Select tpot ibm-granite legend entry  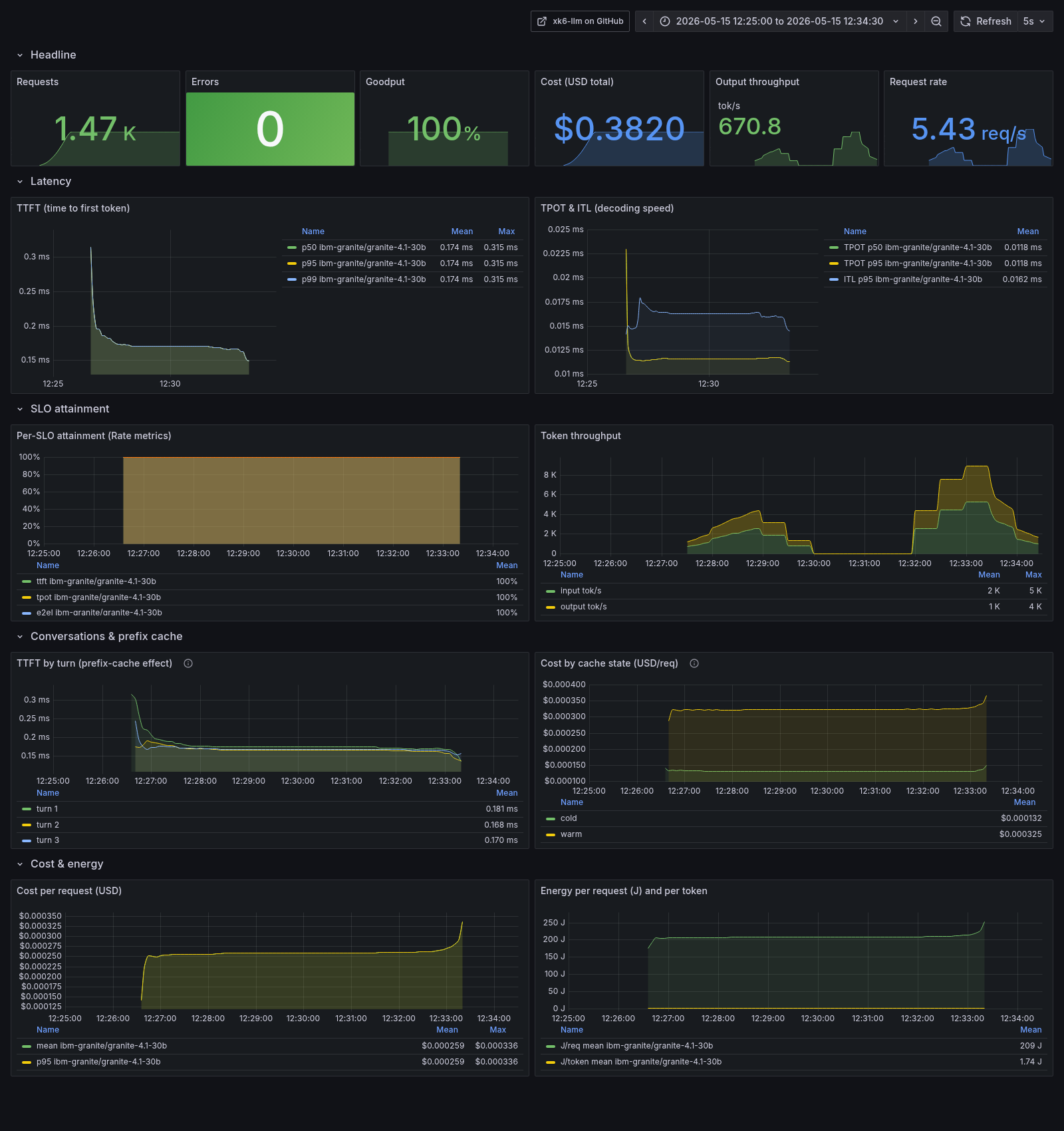click(98, 597)
